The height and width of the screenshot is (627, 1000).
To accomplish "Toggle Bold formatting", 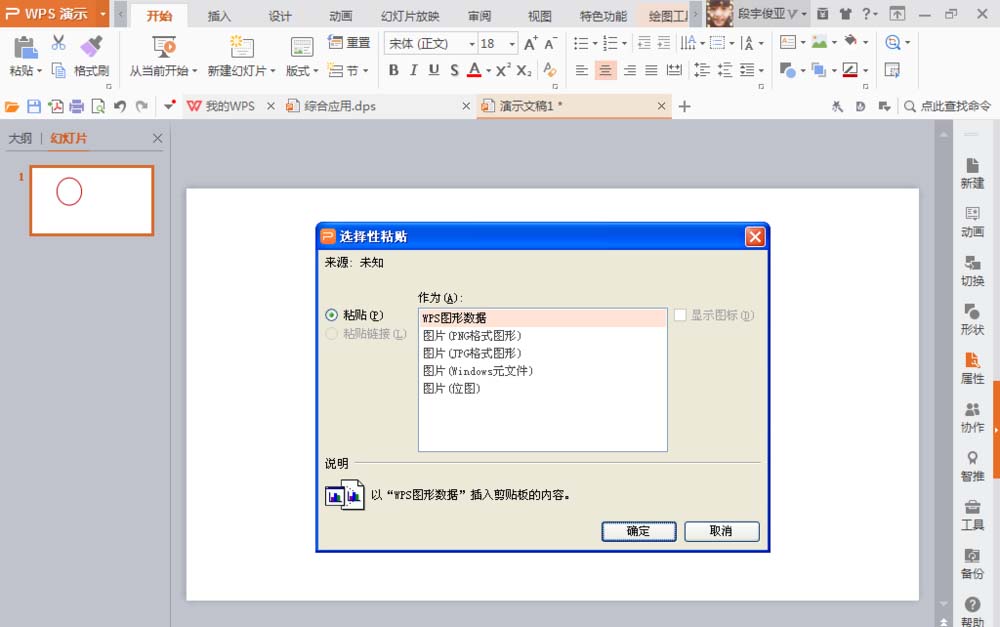I will [x=393, y=70].
